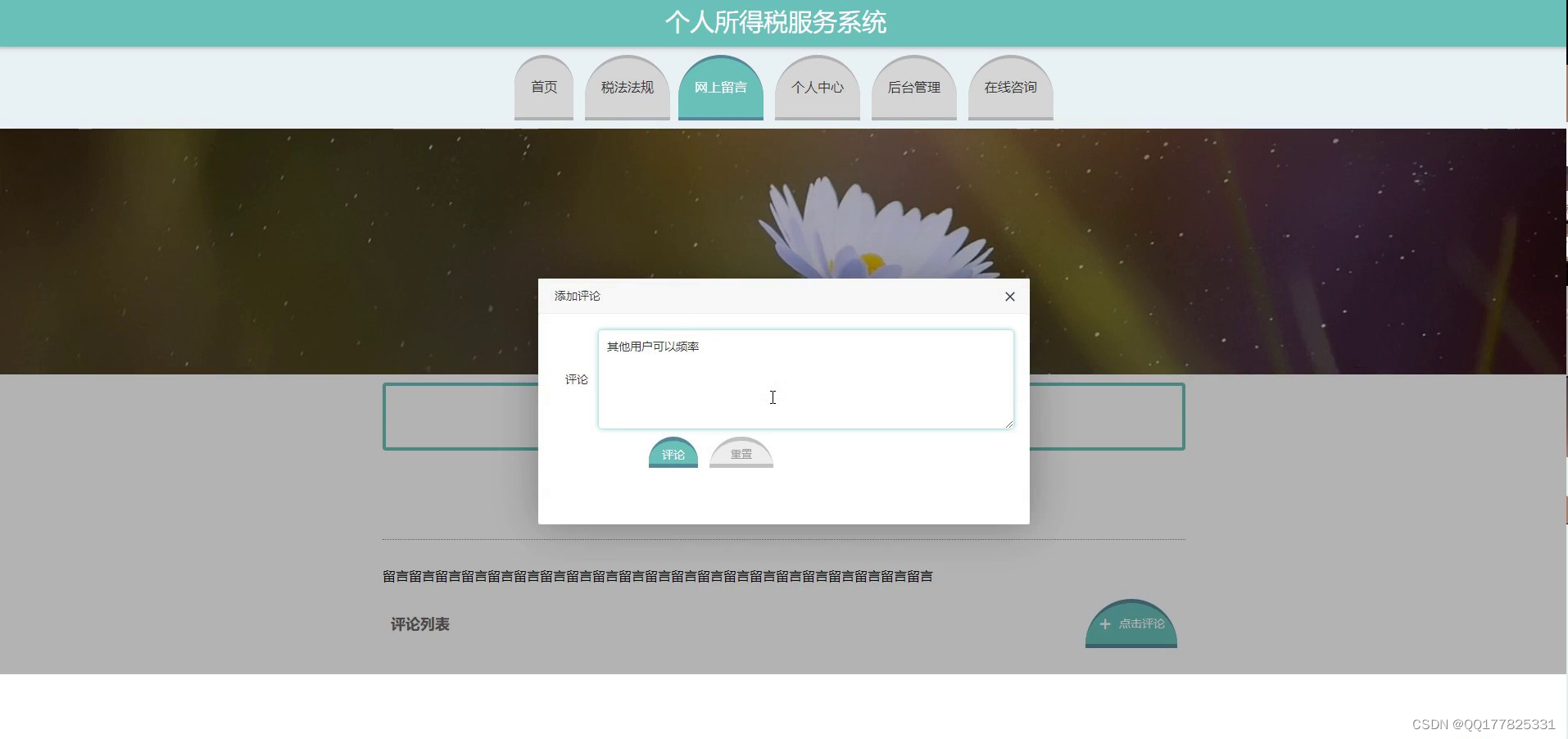Select the highlighted 网上留言 tab
This screenshot has width=1568, height=739.
721,87
